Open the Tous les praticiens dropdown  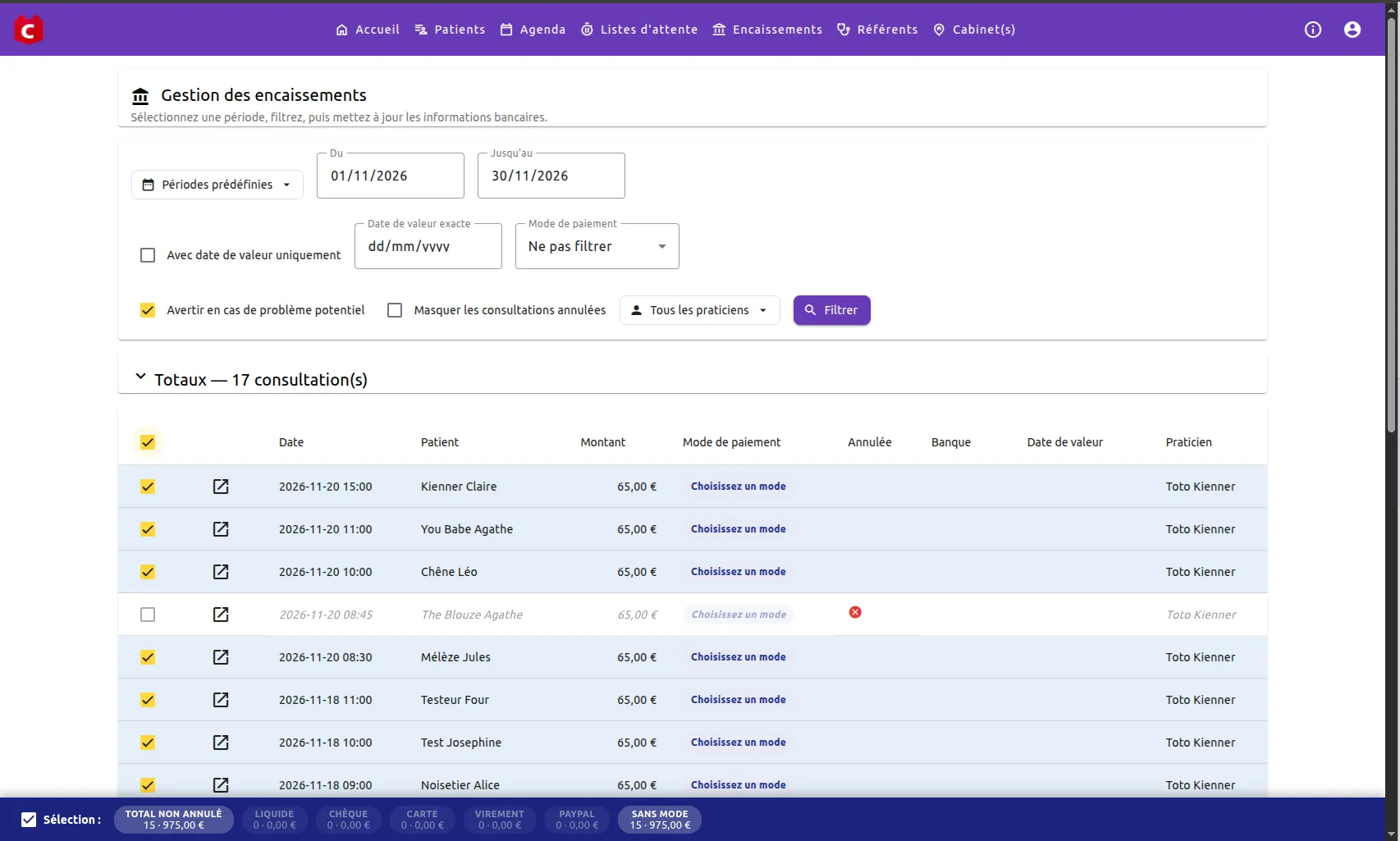pyautogui.click(x=700, y=310)
